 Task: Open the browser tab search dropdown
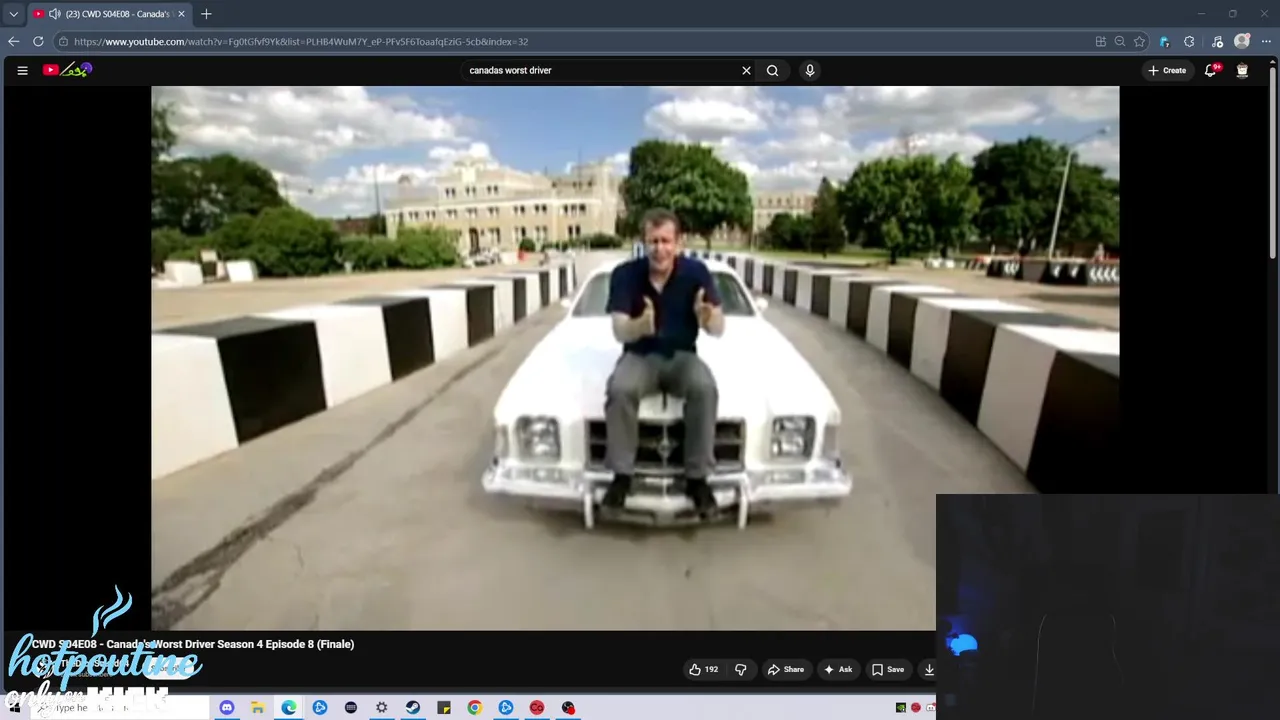coord(13,14)
